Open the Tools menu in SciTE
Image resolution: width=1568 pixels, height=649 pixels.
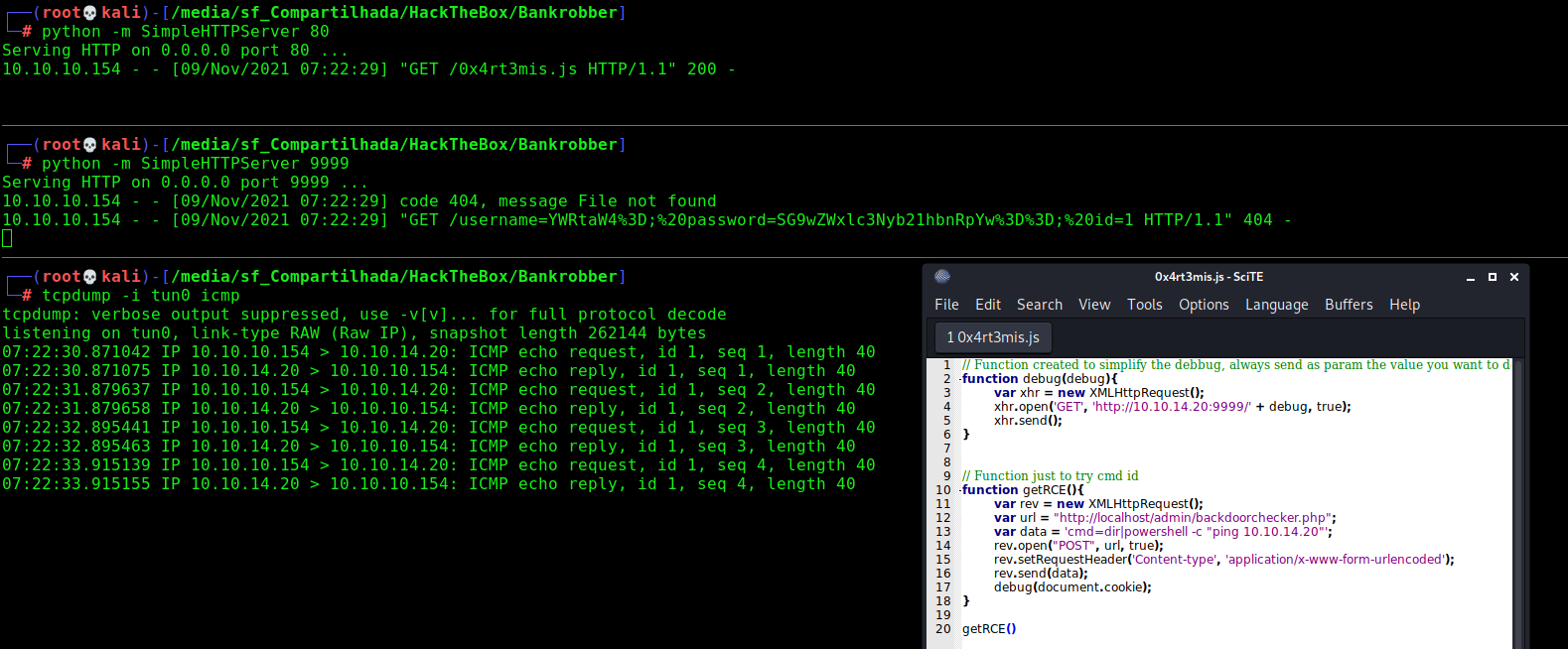[1145, 305]
